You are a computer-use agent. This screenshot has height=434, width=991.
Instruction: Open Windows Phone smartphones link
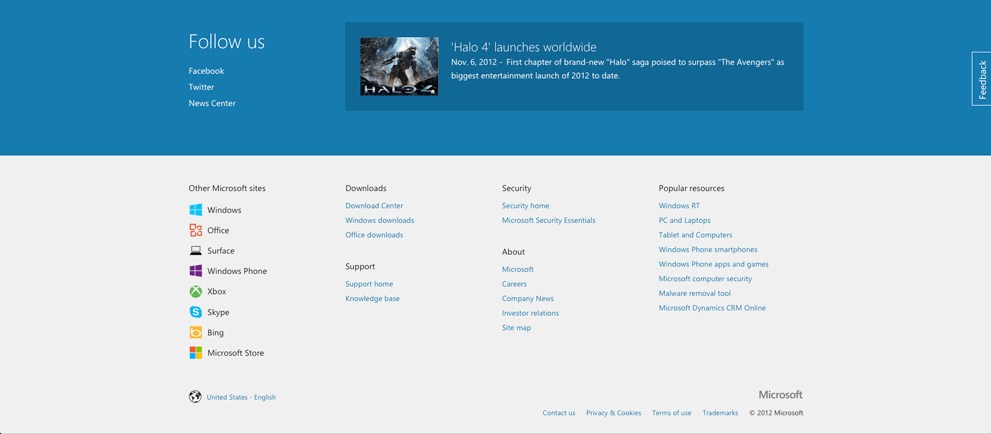point(708,250)
